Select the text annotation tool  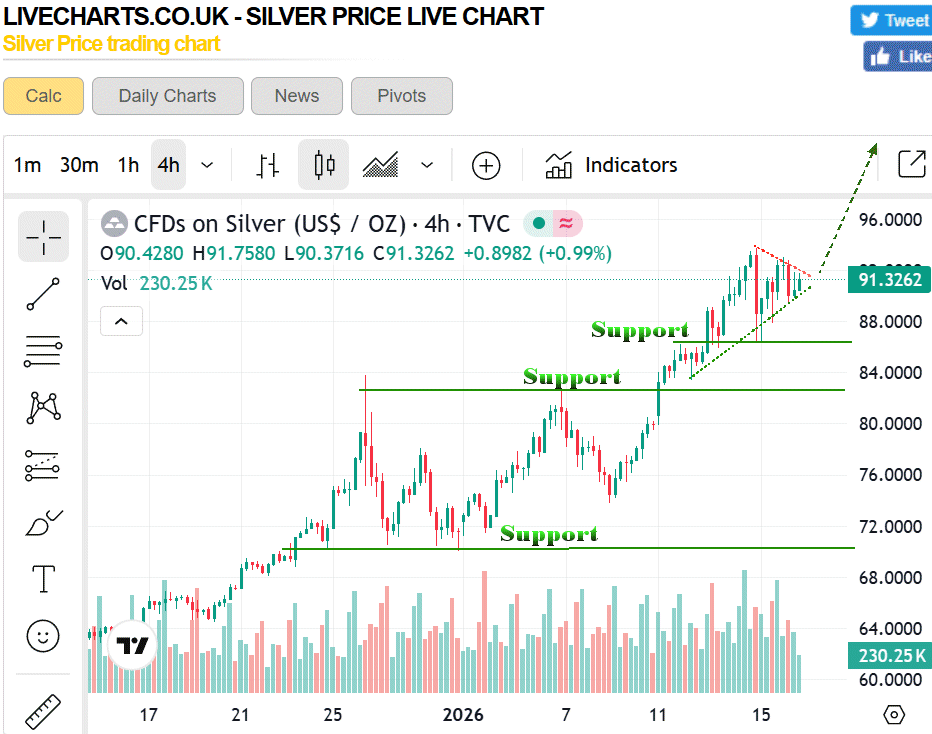pyautogui.click(x=43, y=578)
